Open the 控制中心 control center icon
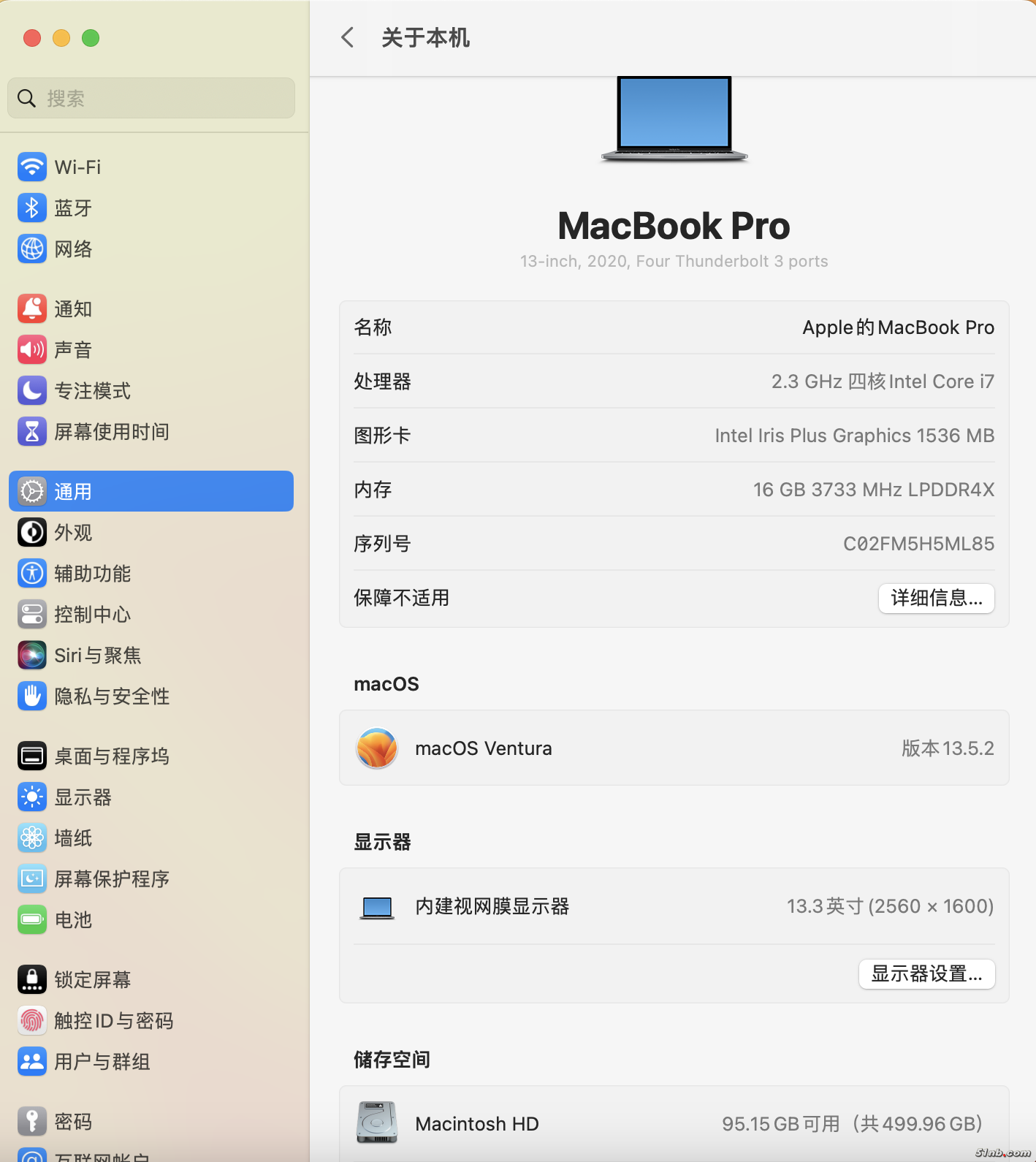The height and width of the screenshot is (1162, 1036). (32, 615)
